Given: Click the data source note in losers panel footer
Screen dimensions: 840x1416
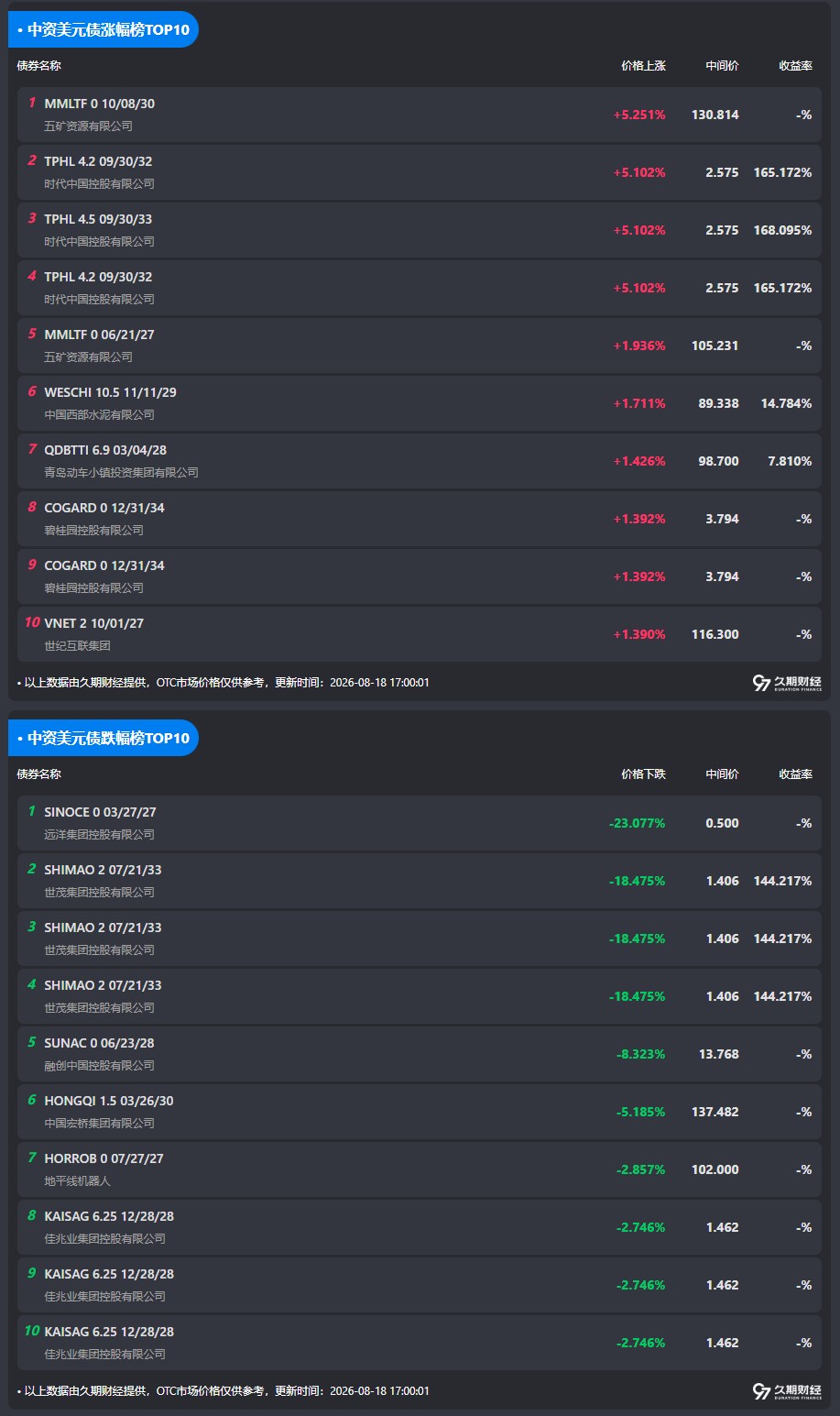Looking at the screenshot, I should [223, 1391].
